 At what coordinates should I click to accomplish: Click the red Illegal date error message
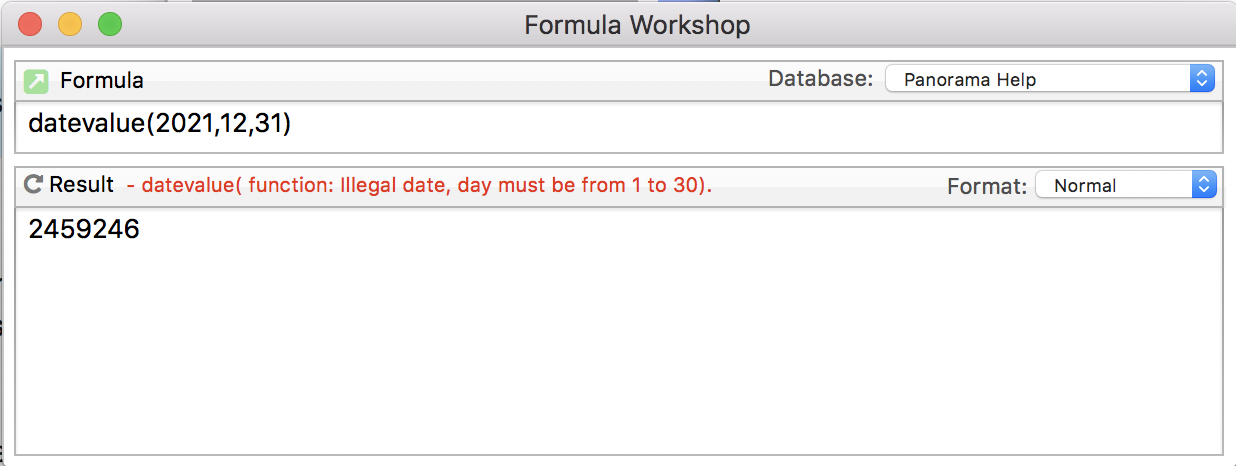pos(420,185)
